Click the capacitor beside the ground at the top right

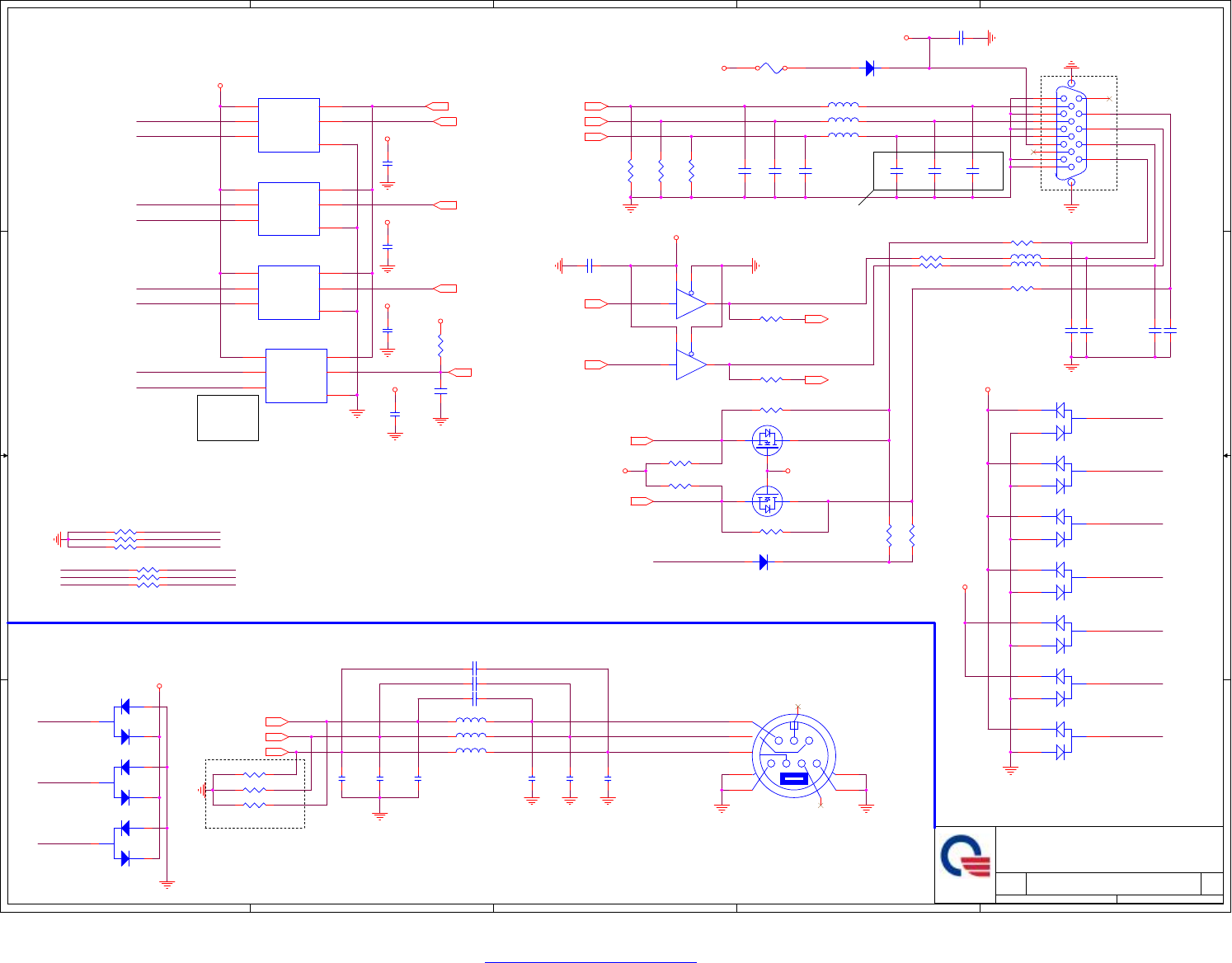click(x=962, y=37)
